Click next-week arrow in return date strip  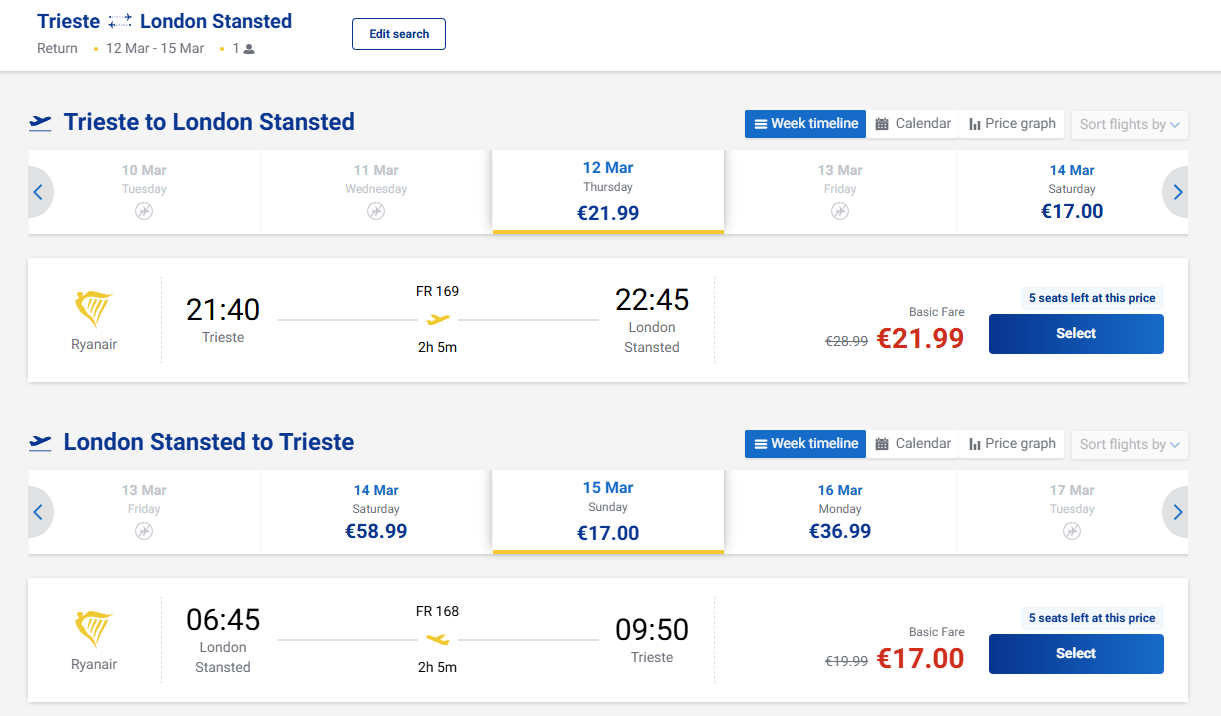pos(1177,512)
